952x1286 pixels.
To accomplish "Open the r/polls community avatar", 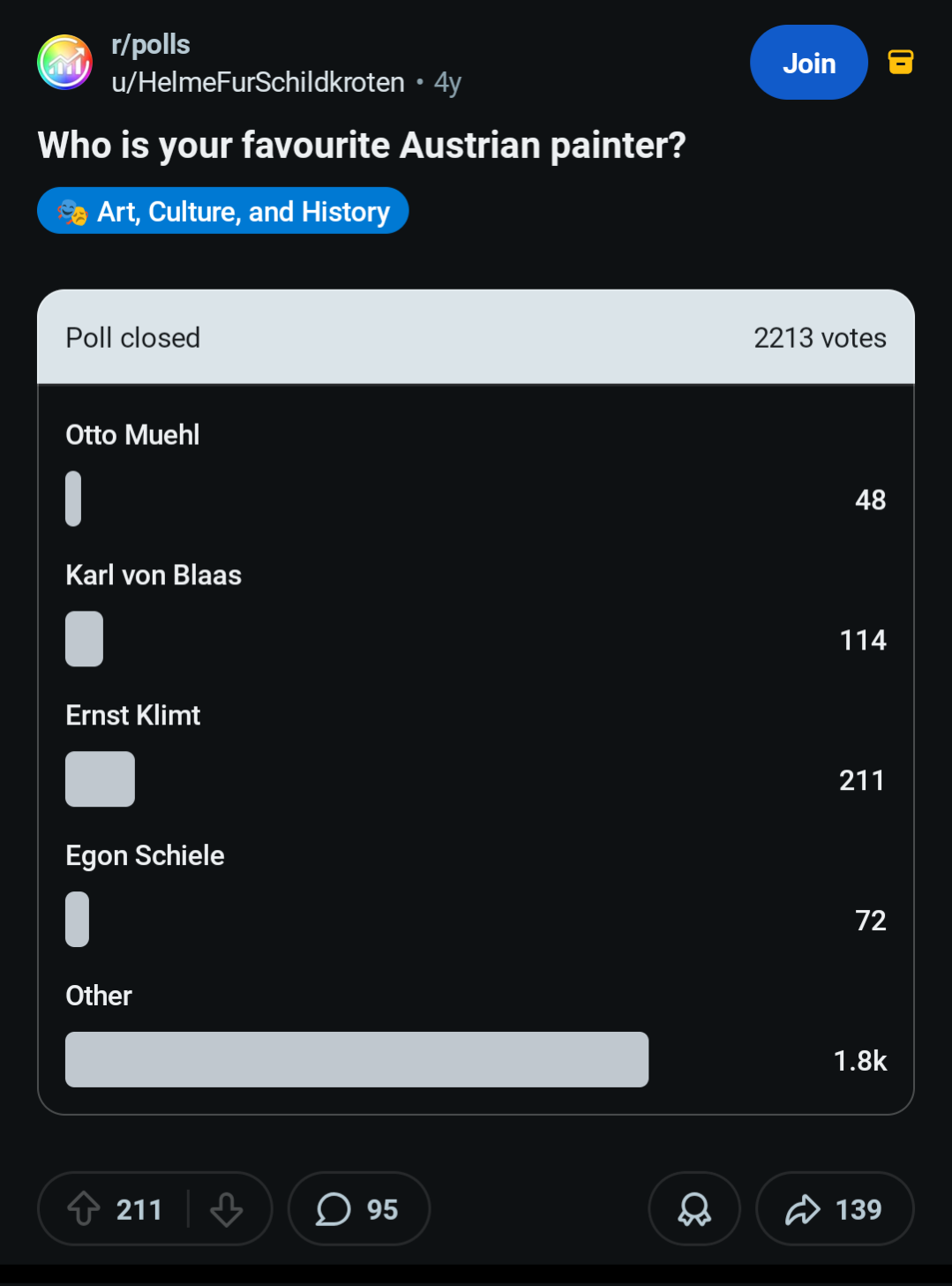I will pos(64,63).
